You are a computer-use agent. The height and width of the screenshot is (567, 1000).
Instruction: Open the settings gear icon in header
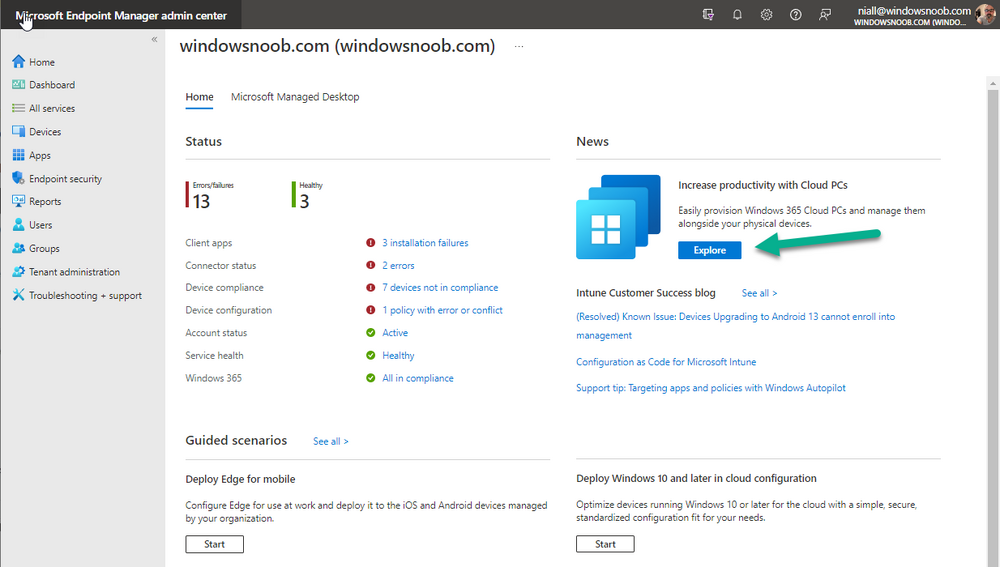767,14
